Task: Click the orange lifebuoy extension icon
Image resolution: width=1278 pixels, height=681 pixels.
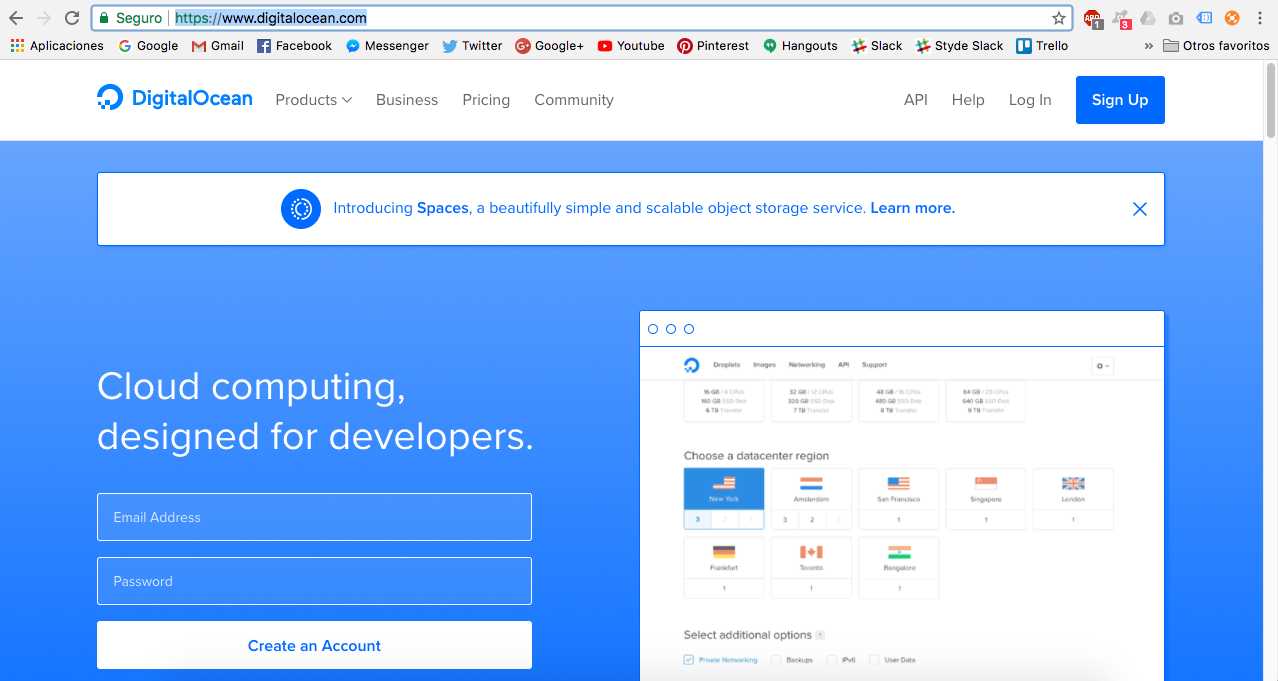Action: [1232, 18]
